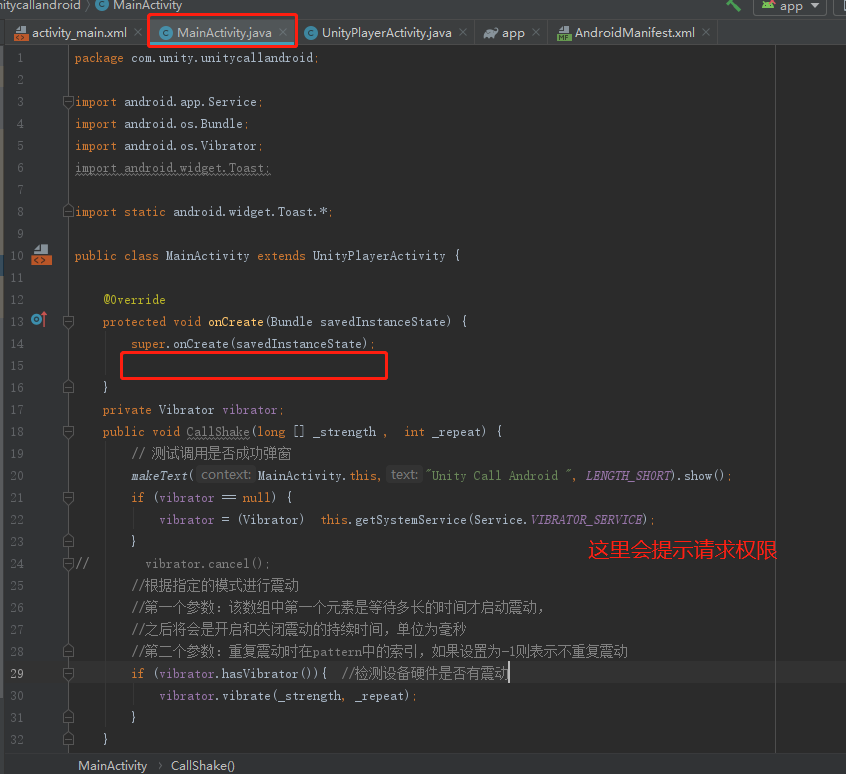Close the activity_main.xml tab
The width and height of the screenshot is (846, 774).
click(138, 32)
